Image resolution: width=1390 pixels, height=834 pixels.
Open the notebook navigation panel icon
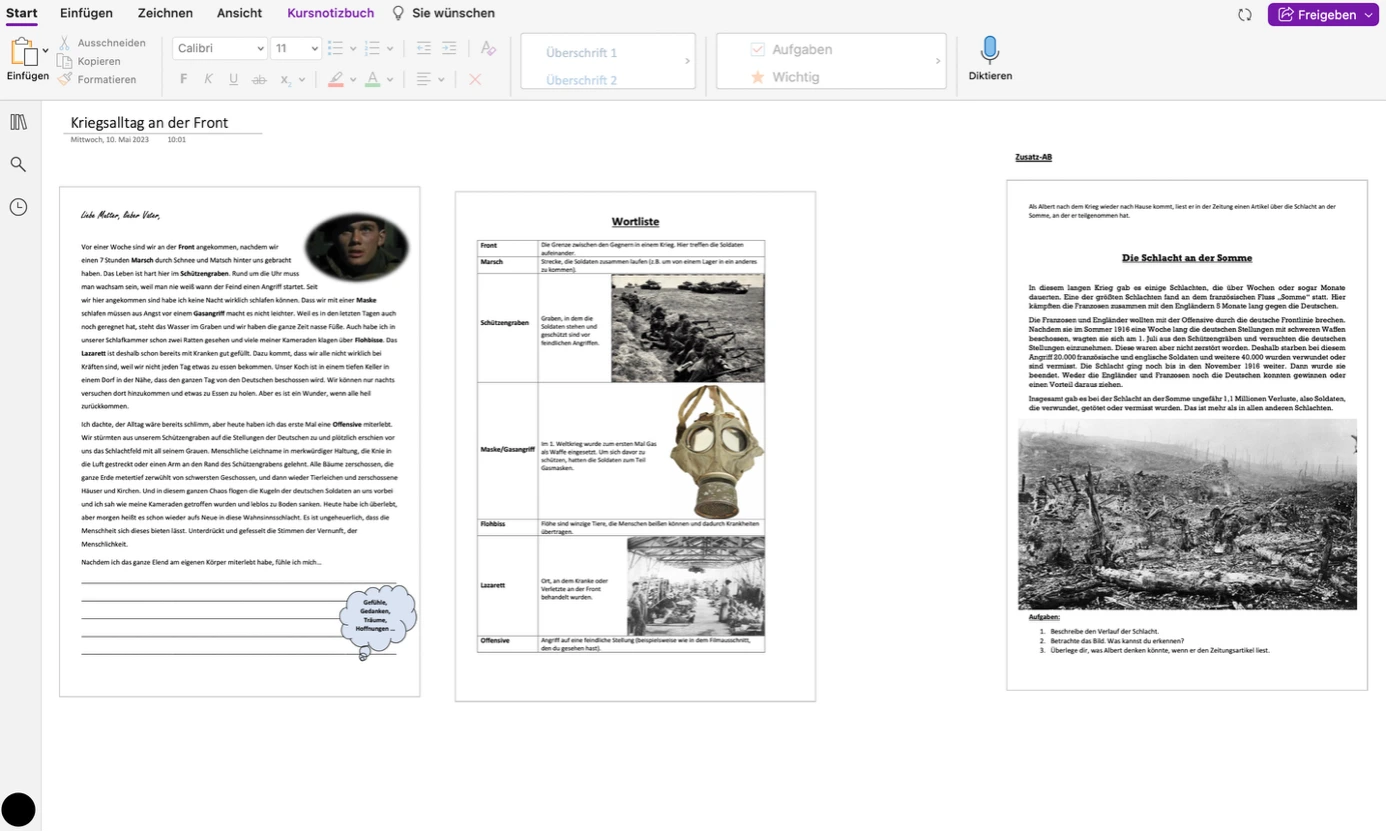pyautogui.click(x=18, y=122)
